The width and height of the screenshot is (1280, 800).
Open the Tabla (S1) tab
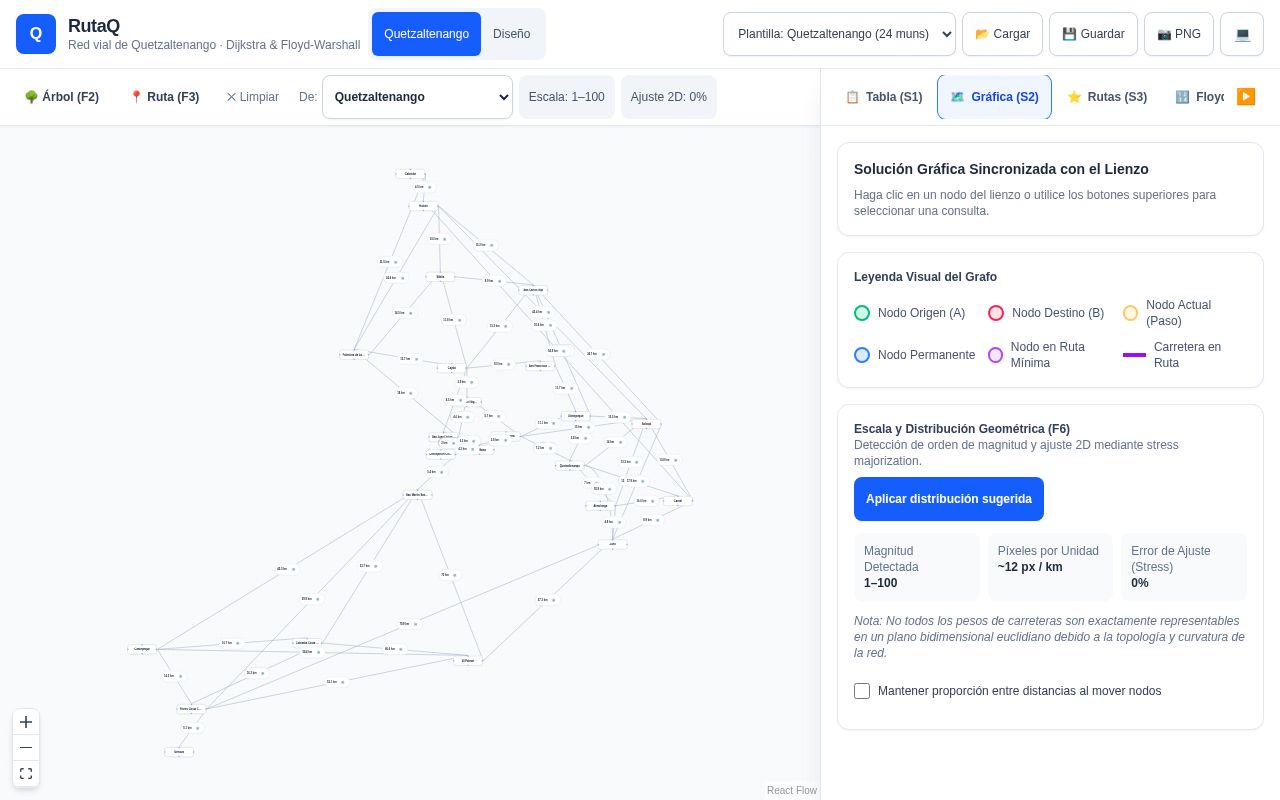coord(884,97)
